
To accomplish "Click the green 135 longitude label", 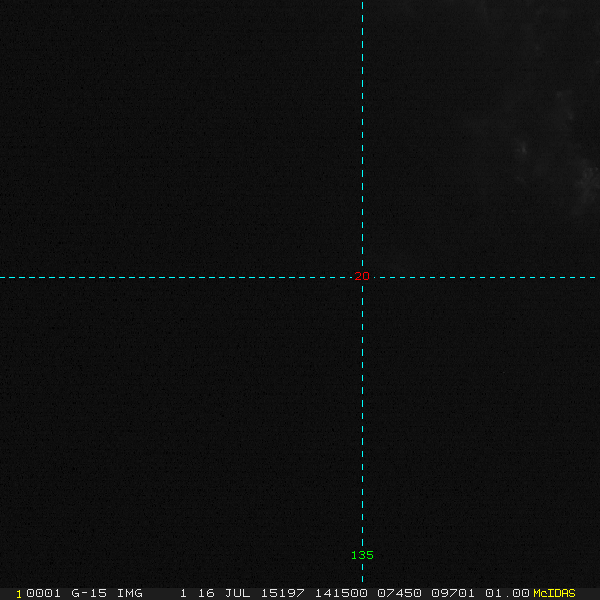I will [362, 555].
